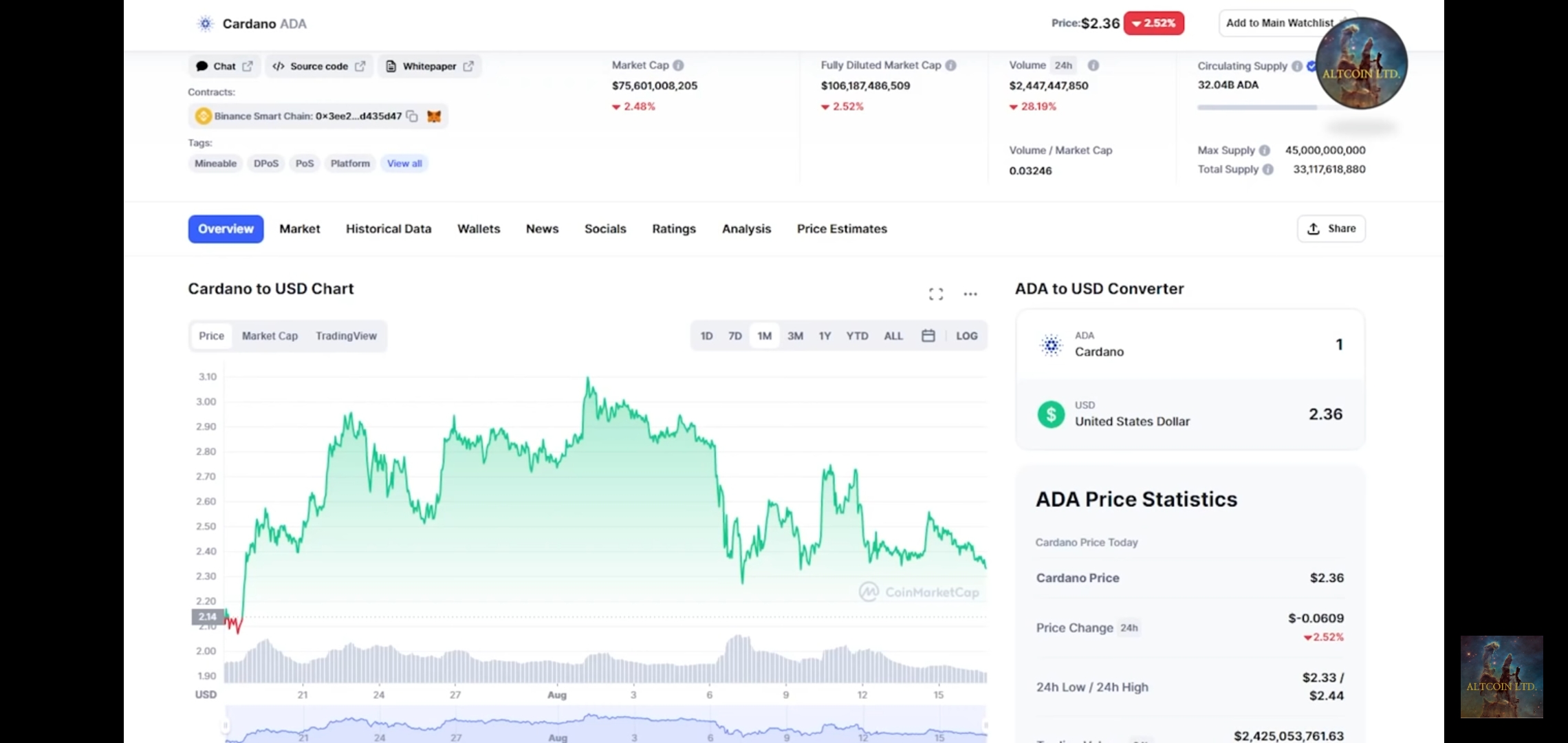The image size is (1568, 743).
Task: Set chart range to 1D
Action: click(706, 336)
